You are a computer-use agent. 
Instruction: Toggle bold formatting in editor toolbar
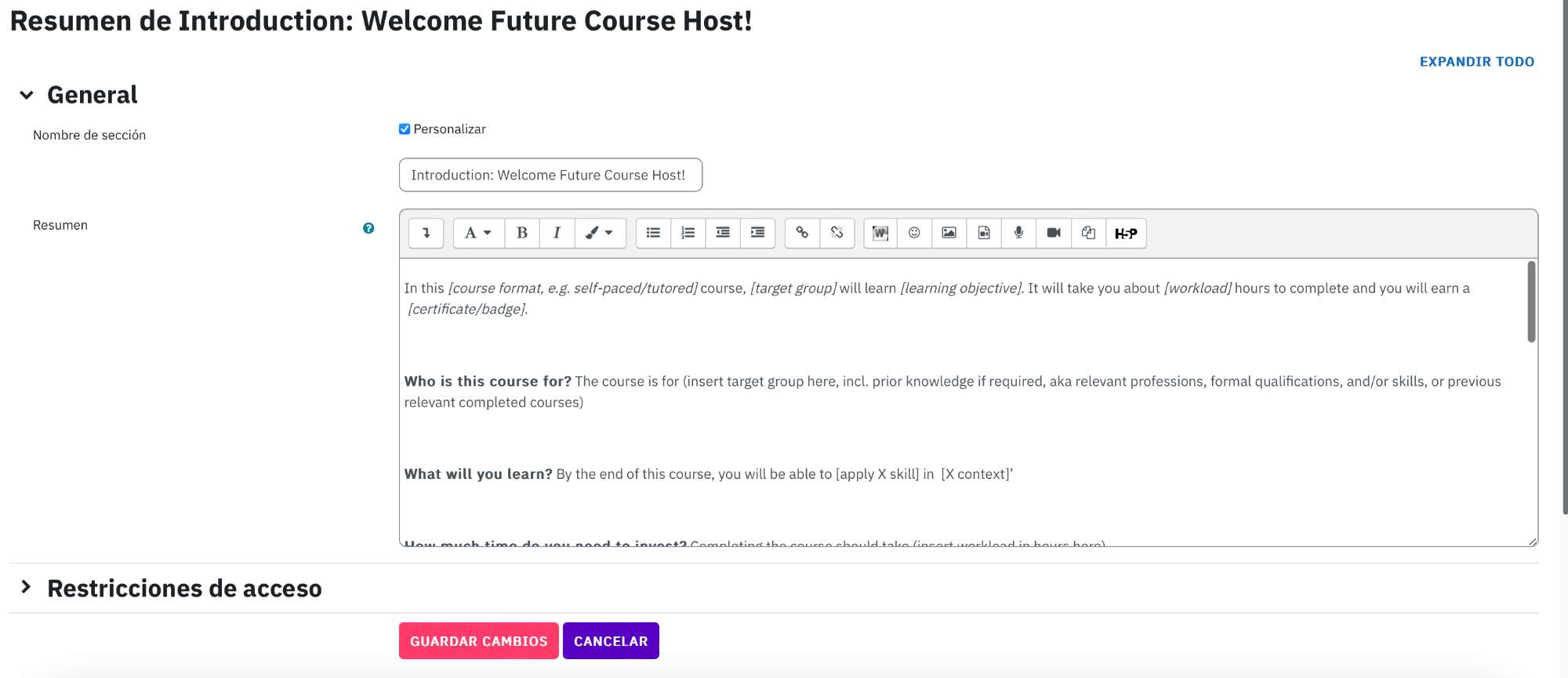(522, 233)
